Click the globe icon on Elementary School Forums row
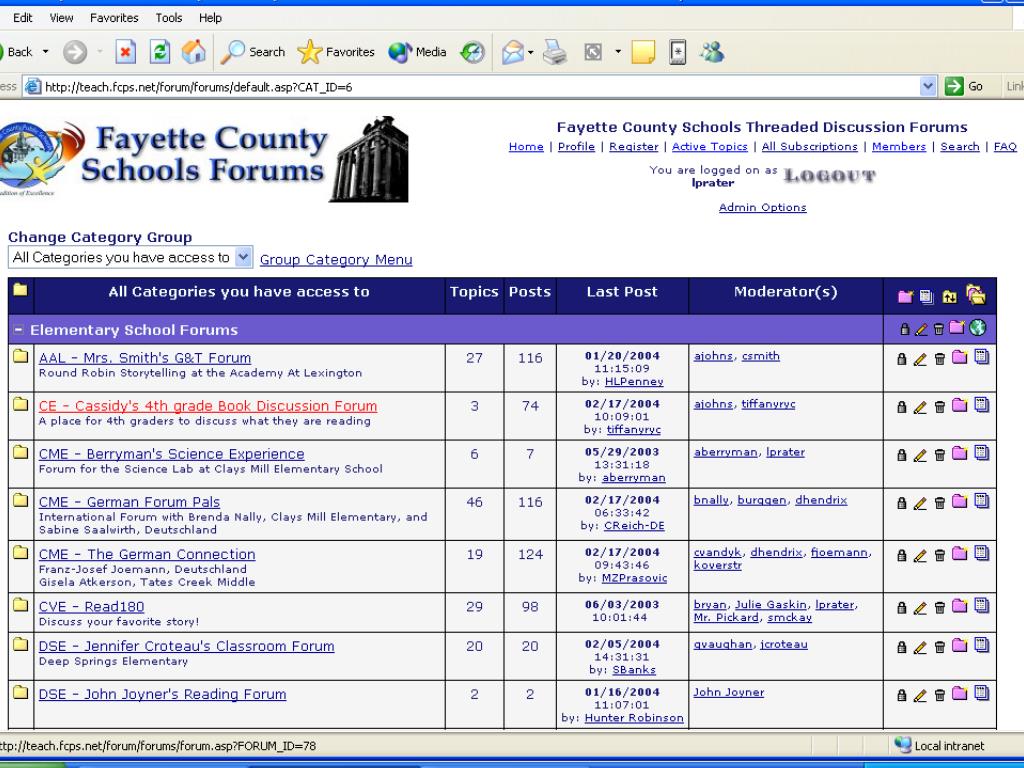Screen dimensions: 1024x768 pos(978,328)
